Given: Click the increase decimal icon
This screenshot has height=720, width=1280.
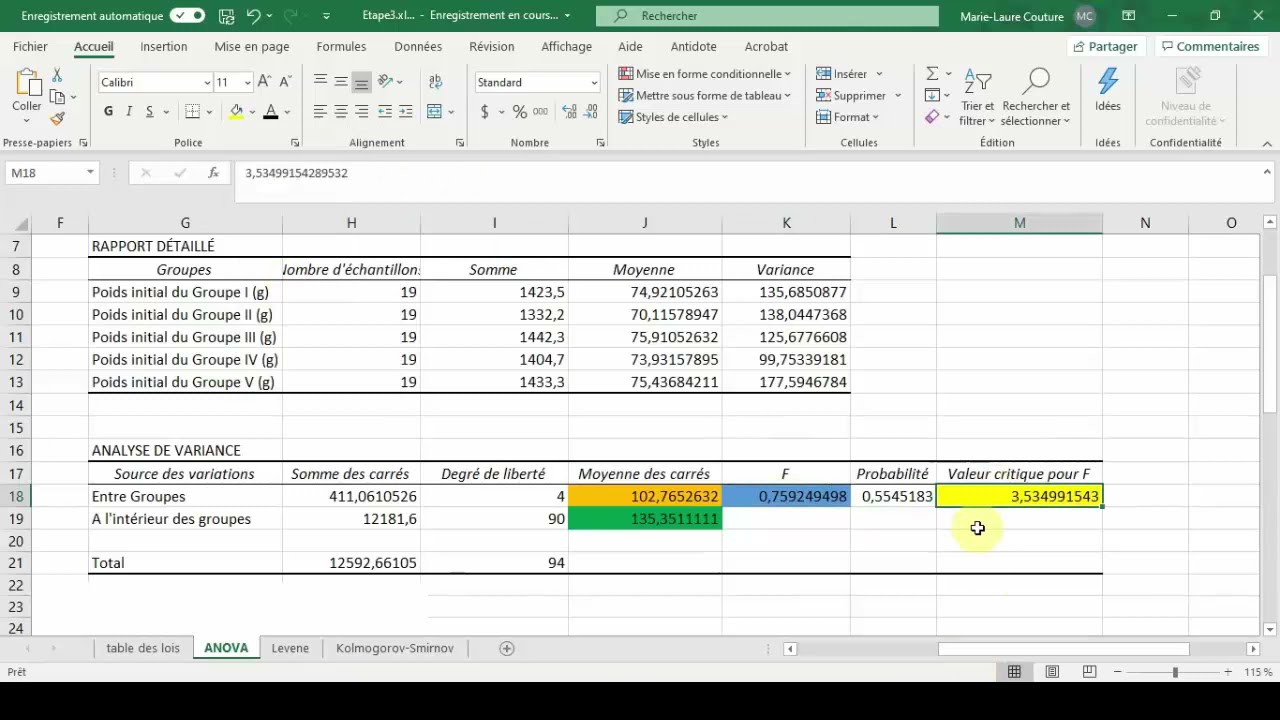Looking at the screenshot, I should pos(570,112).
